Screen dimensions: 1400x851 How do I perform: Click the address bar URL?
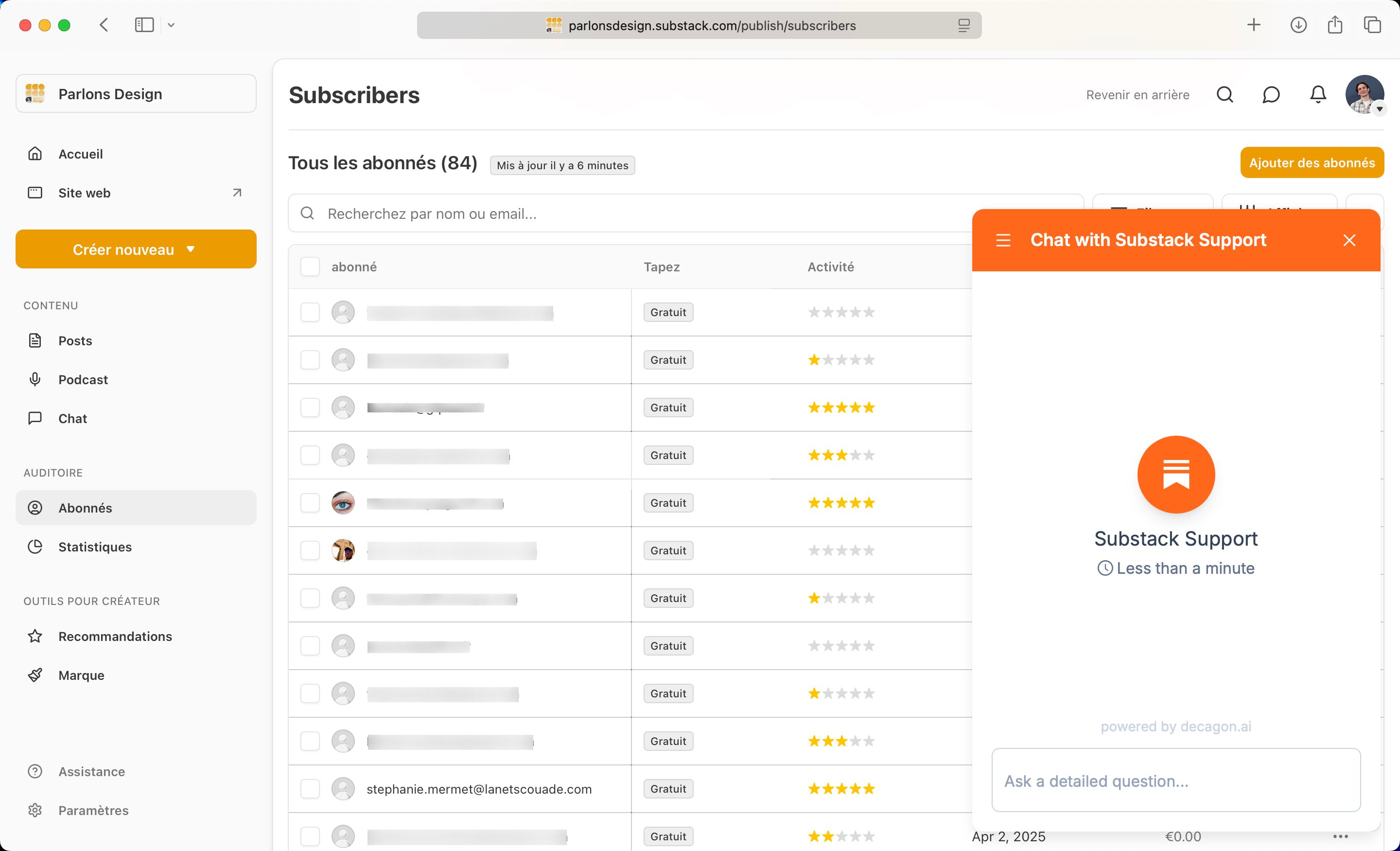point(712,26)
